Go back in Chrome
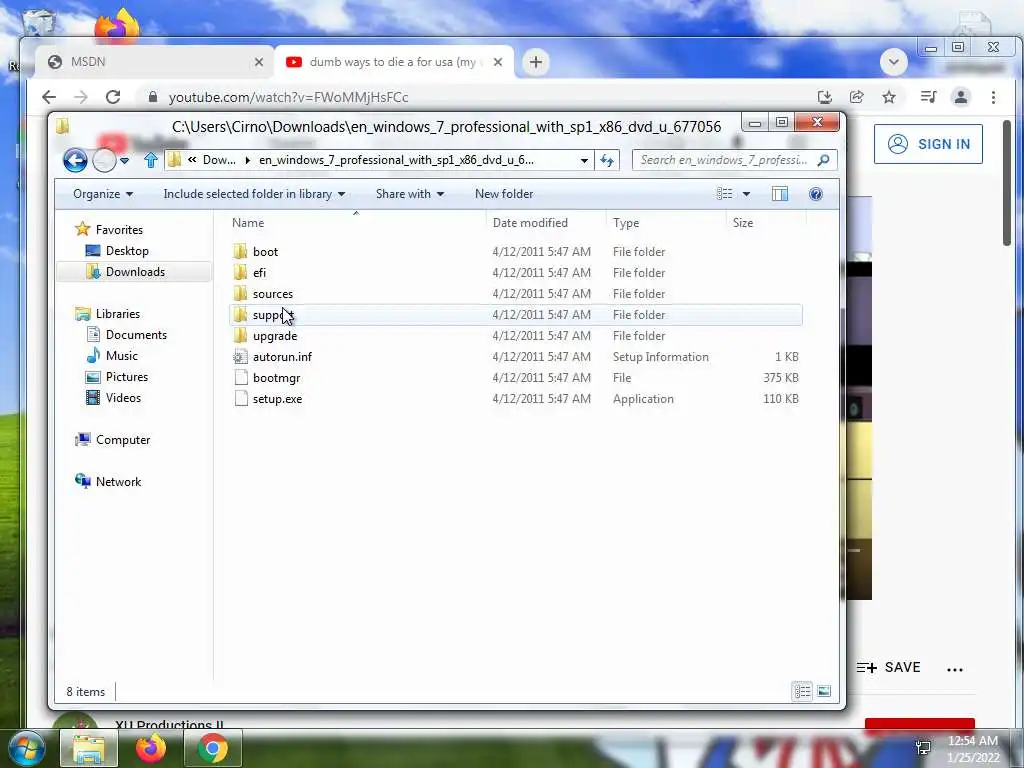 (x=49, y=97)
